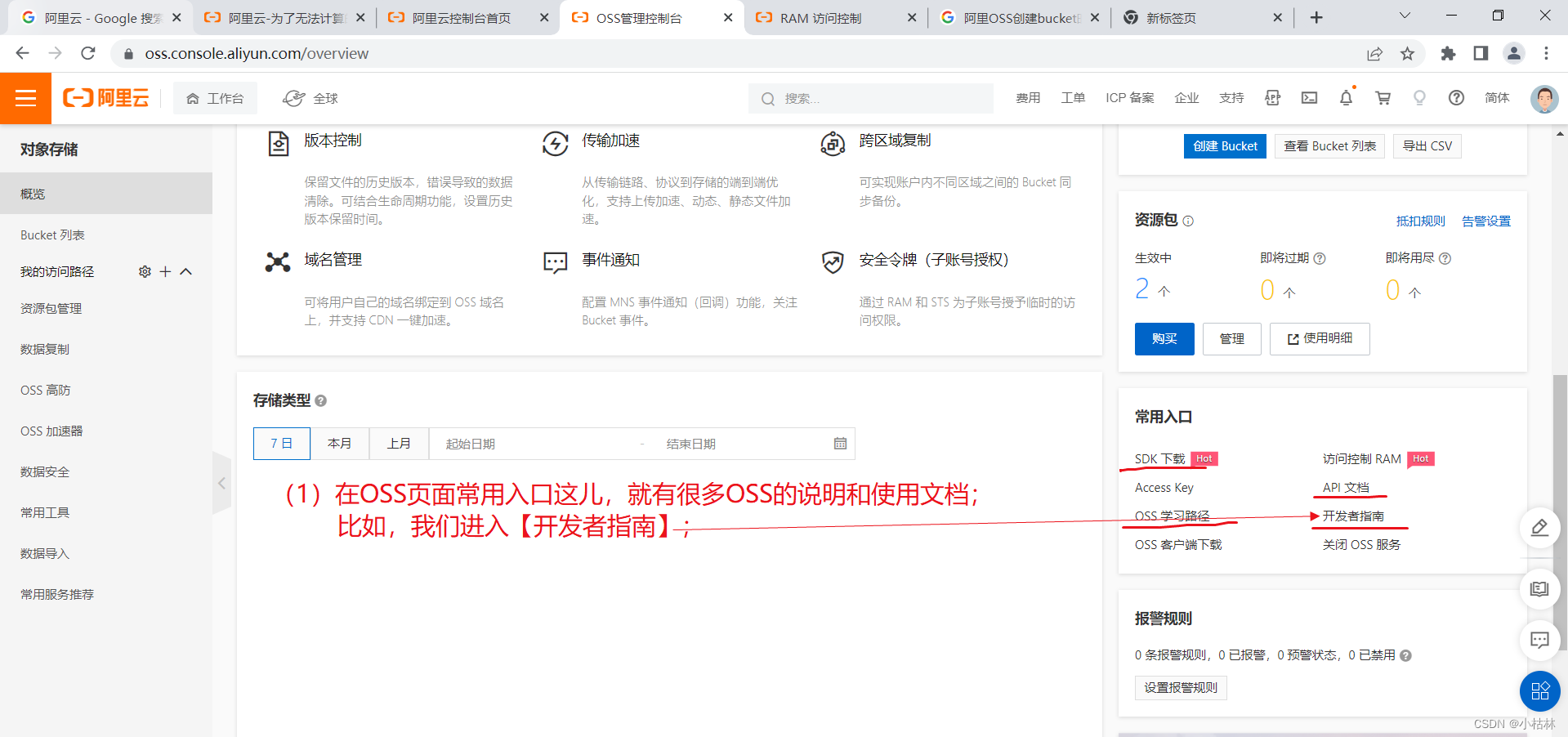
Task: Click help icon next to 存储类型
Action: point(320,400)
